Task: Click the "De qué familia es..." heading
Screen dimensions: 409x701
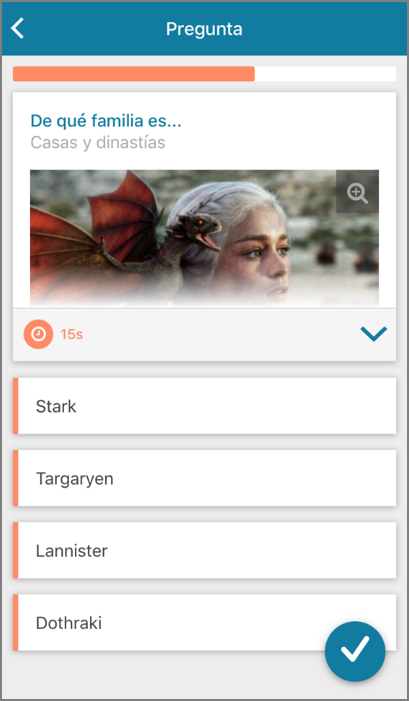Action: (106, 121)
